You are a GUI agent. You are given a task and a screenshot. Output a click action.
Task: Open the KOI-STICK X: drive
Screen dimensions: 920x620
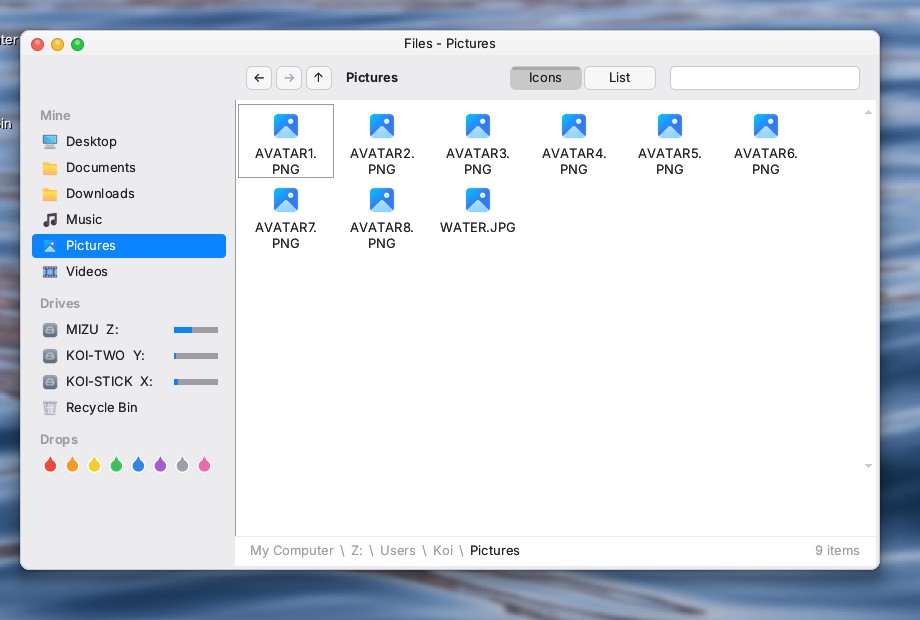(x=129, y=381)
